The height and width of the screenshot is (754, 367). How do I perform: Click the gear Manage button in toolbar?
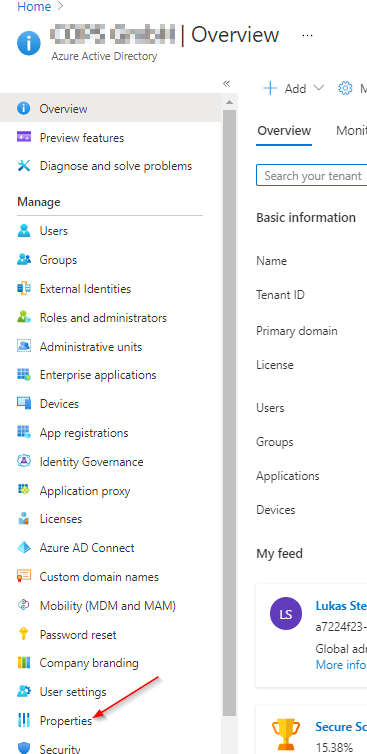point(353,88)
